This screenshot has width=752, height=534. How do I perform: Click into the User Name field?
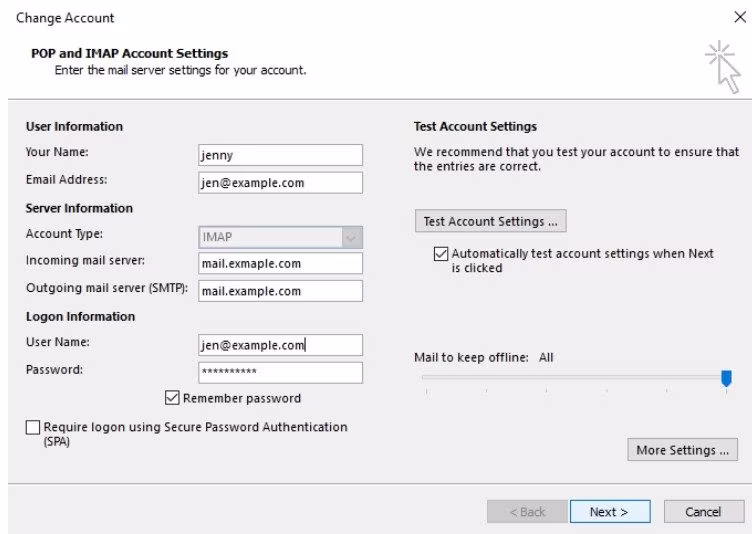(280, 345)
